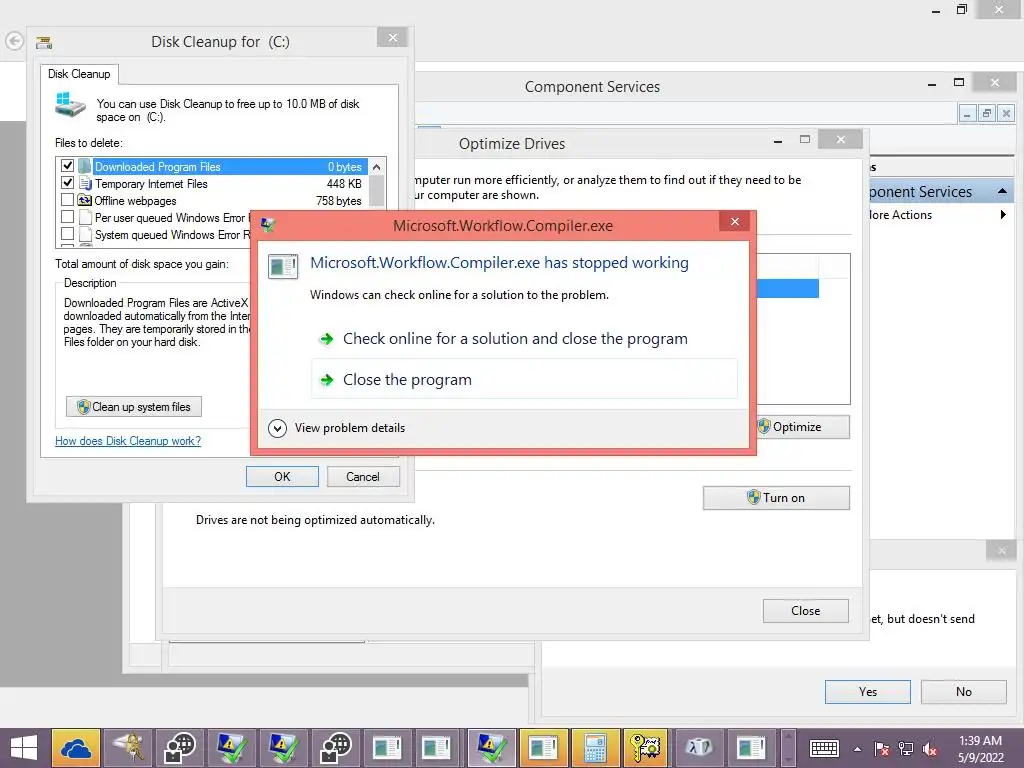Click Turn on in Optimize Drives
Screen dimensions: 1024x768
coord(776,498)
